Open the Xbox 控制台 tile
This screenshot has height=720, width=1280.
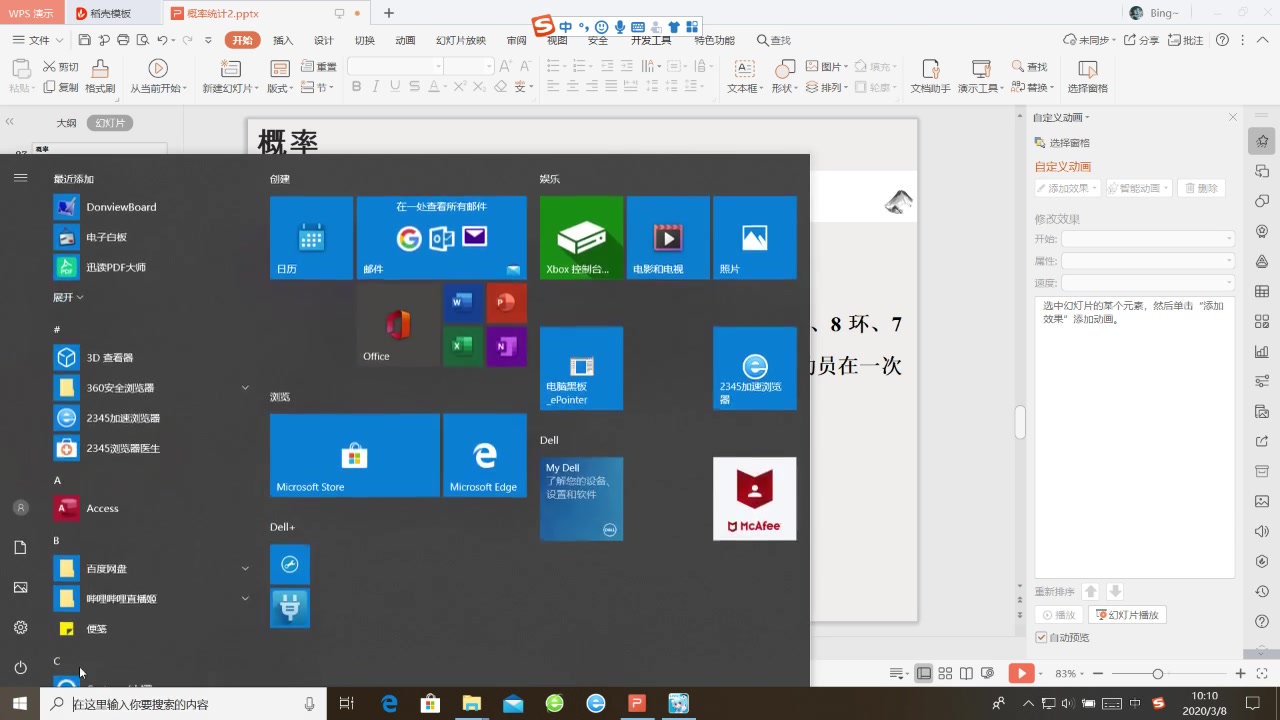tap(581, 237)
